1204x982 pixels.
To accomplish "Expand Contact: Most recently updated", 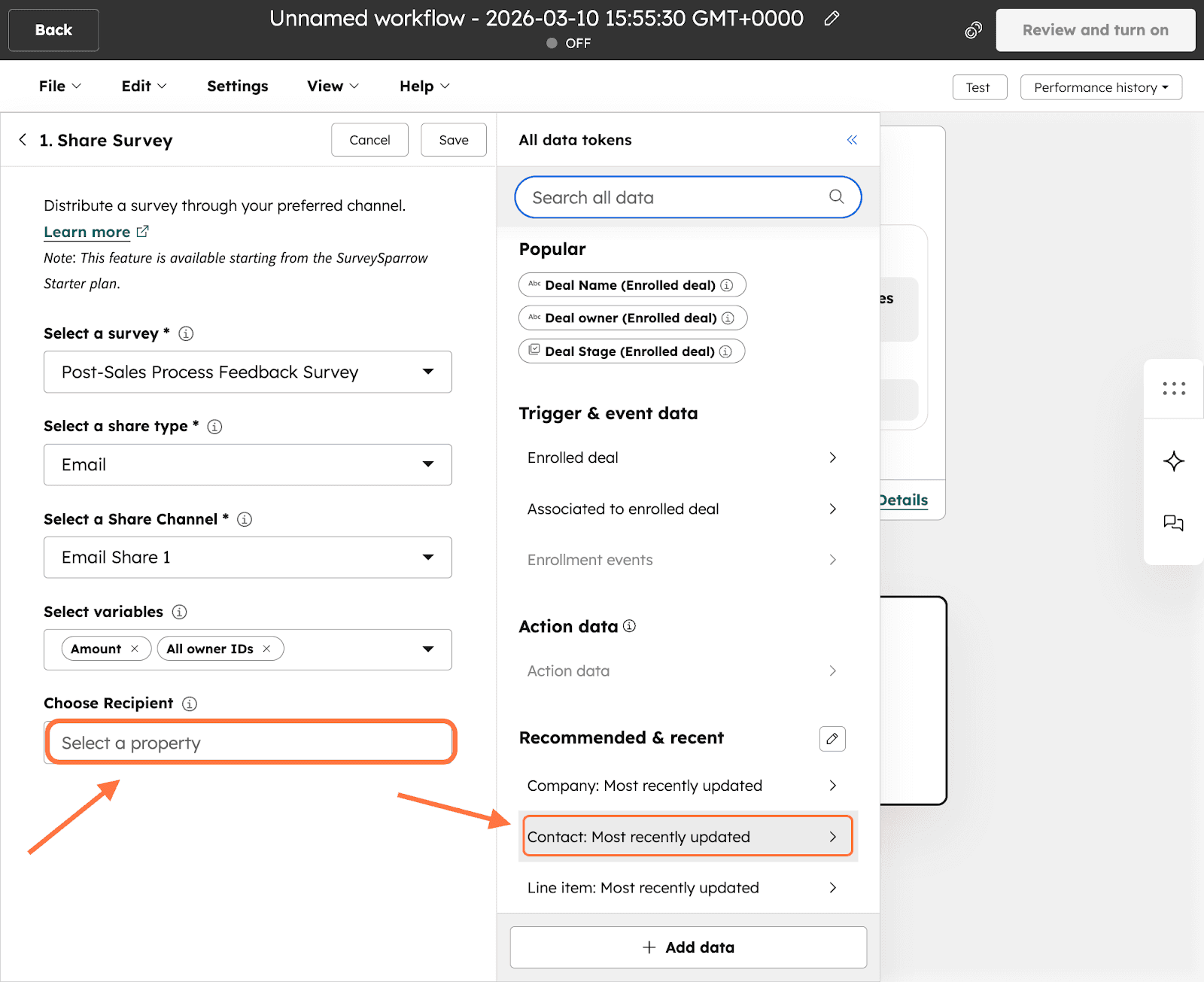I will pyautogui.click(x=687, y=837).
